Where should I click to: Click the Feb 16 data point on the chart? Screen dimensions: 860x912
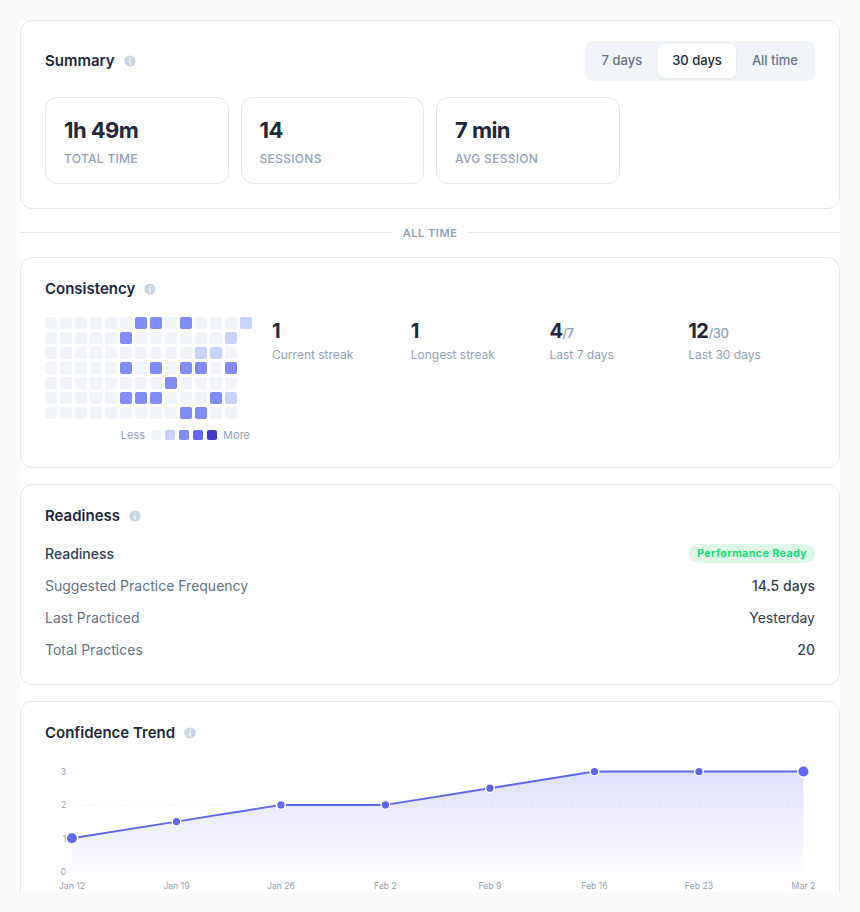click(594, 771)
